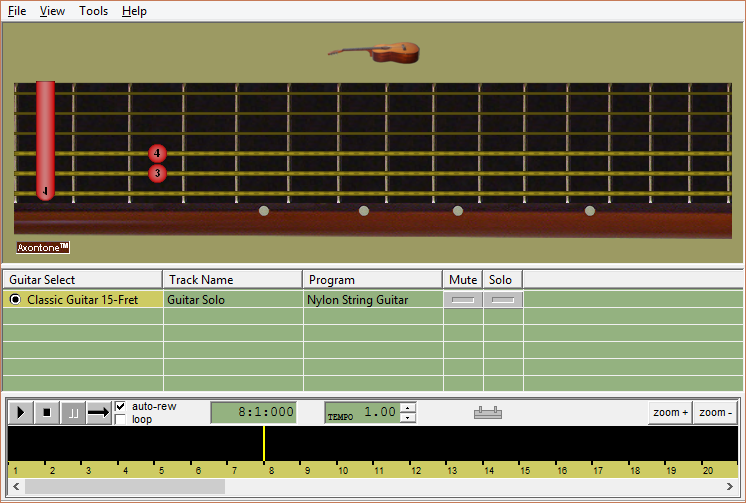This screenshot has height=503, width=746.
Task: Click the 8:1:000 position display
Action: pos(254,412)
